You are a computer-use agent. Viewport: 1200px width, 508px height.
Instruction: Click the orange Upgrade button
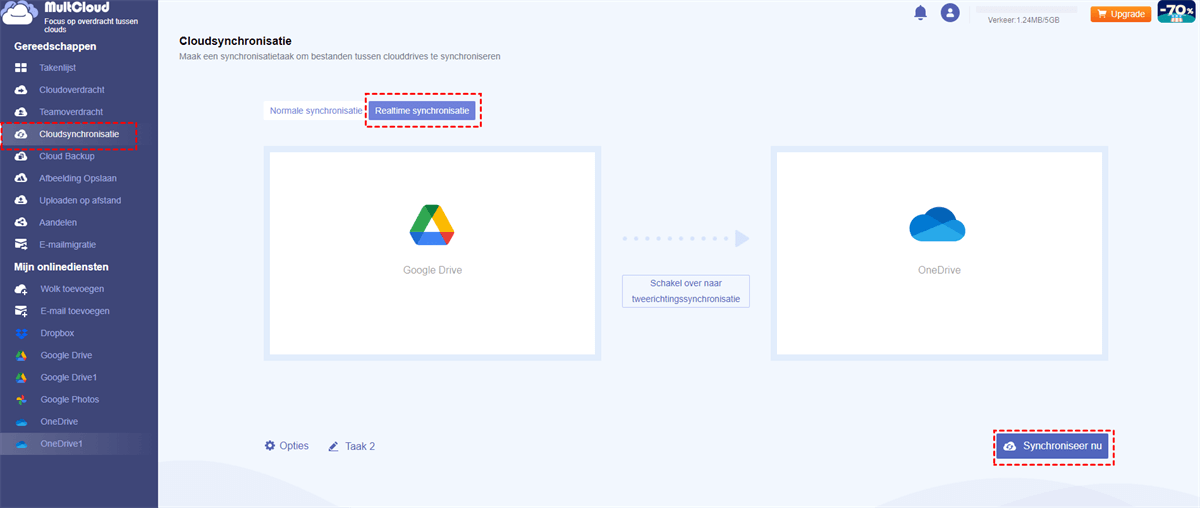click(x=1120, y=14)
